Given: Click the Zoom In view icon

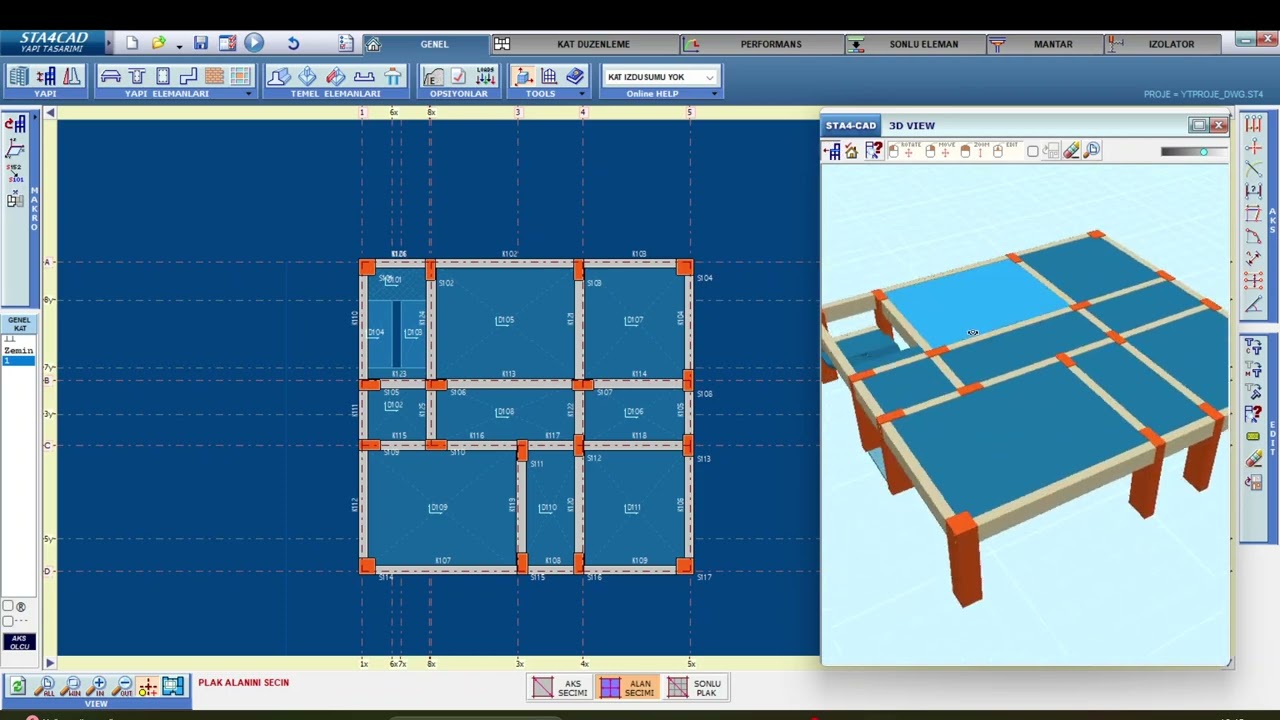Looking at the screenshot, I should [98, 686].
